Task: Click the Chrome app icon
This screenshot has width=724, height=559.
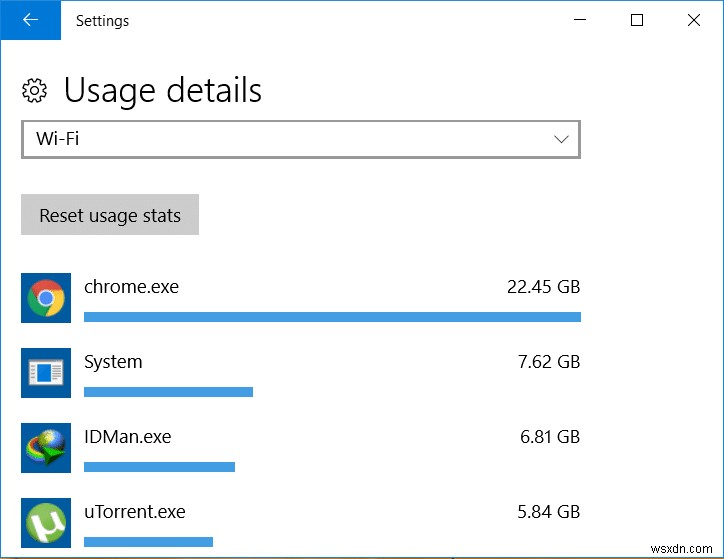Action: click(46, 298)
